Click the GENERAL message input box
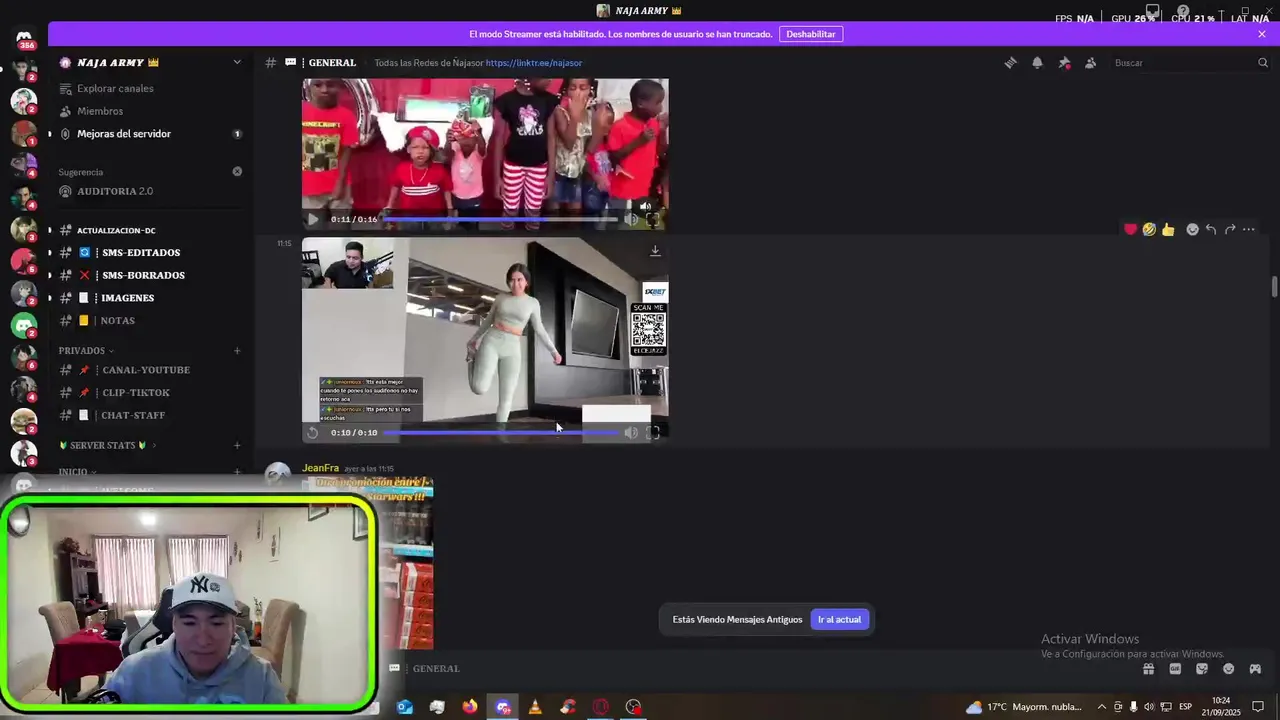This screenshot has width=1280, height=720. [x=760, y=669]
